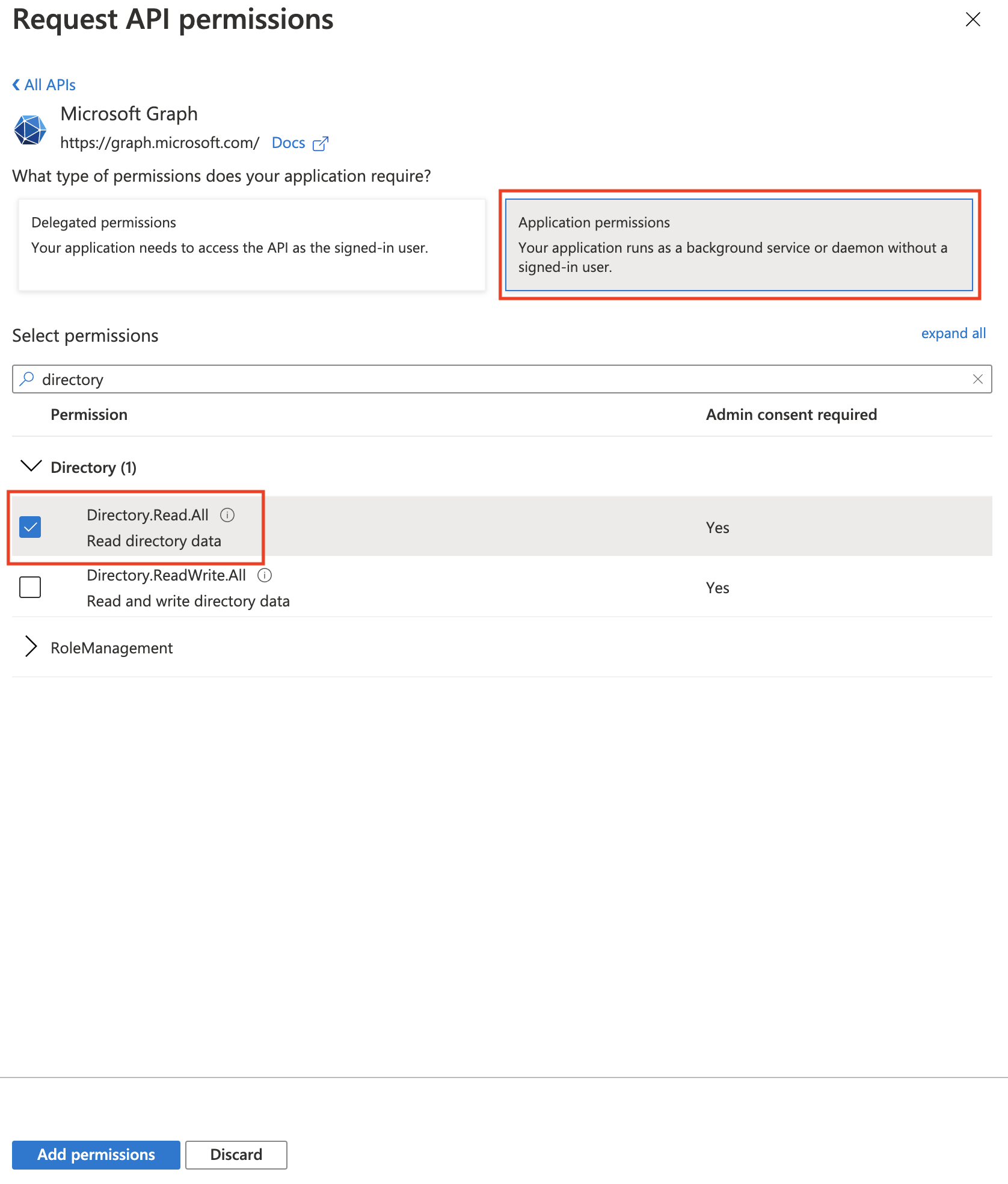The height and width of the screenshot is (1184, 1008).
Task: Uncheck Directory.Read.All permission
Action: point(30,526)
